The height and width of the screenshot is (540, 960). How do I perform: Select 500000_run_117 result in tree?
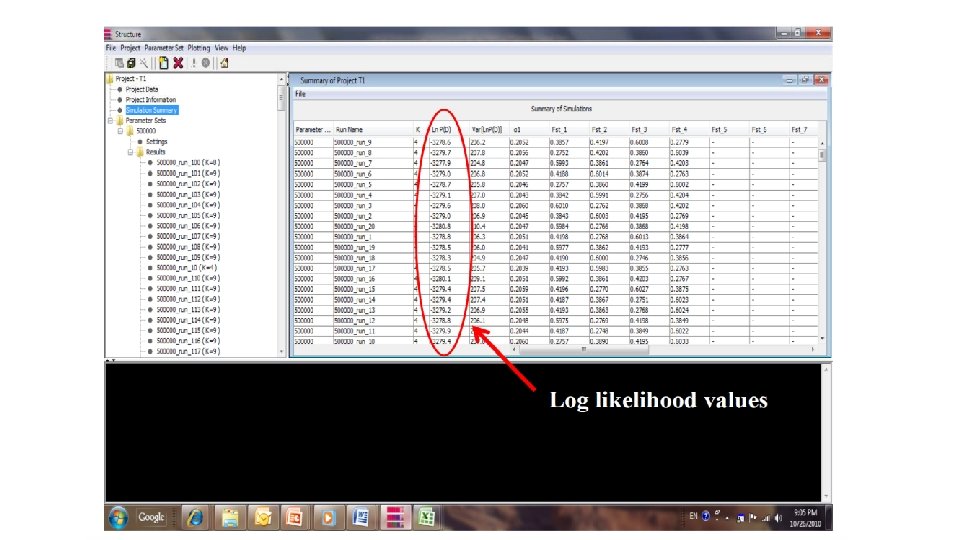187,351
